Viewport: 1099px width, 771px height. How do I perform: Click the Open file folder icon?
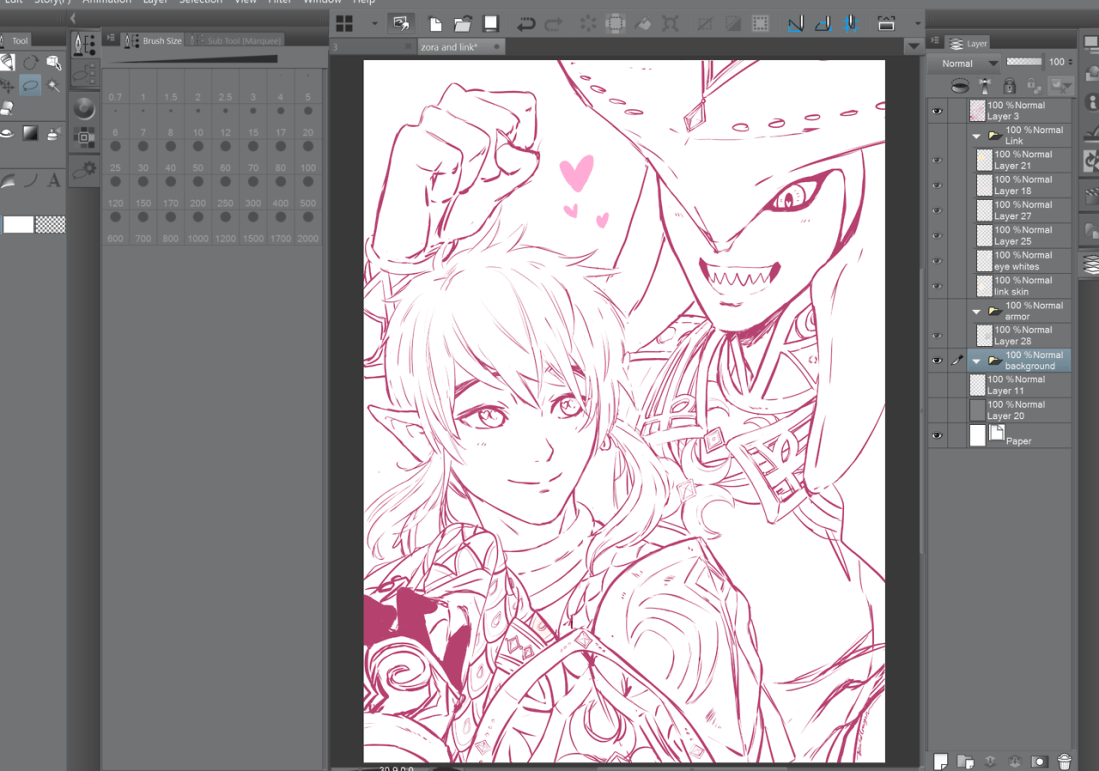(x=462, y=23)
